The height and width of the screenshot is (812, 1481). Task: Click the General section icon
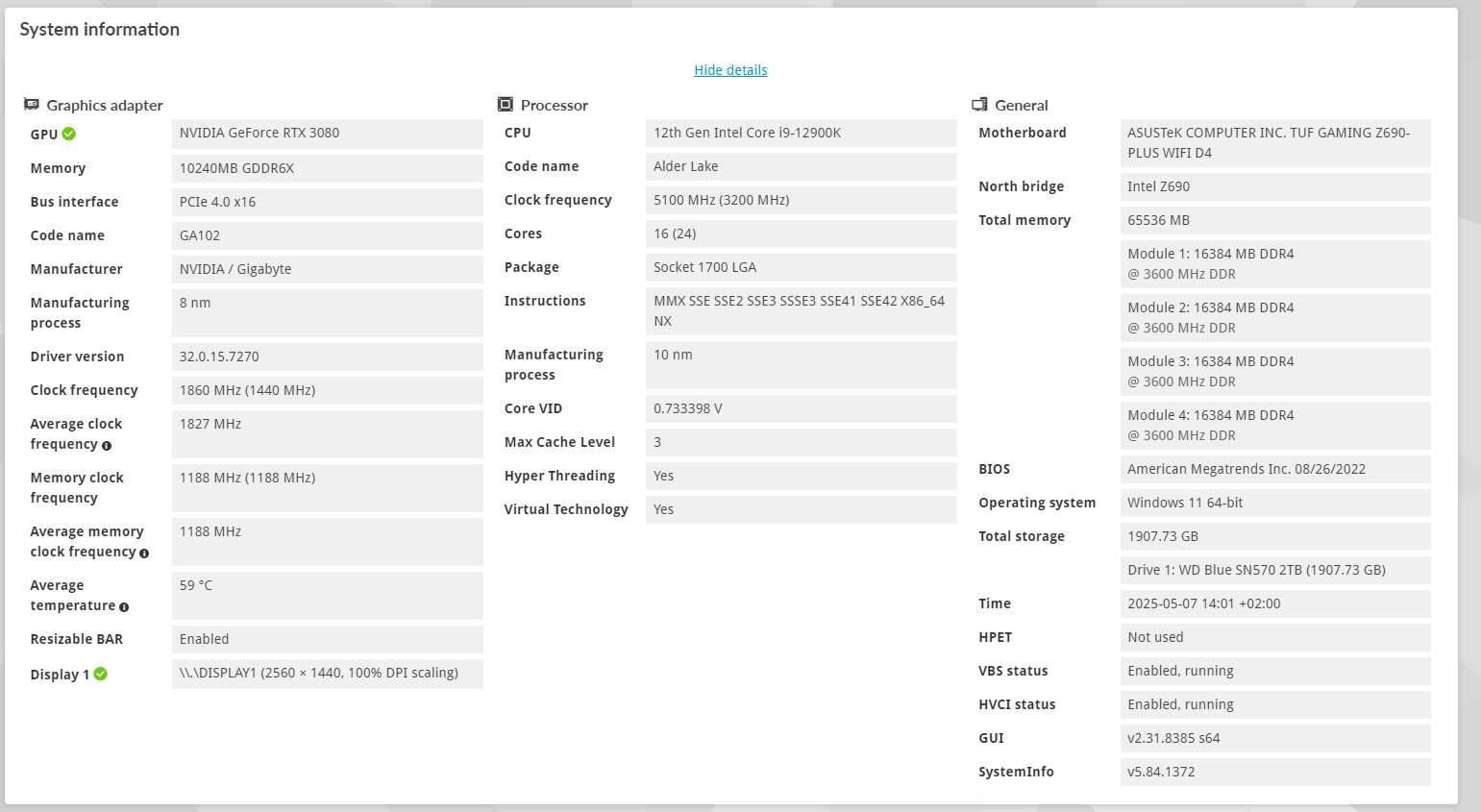[979, 104]
